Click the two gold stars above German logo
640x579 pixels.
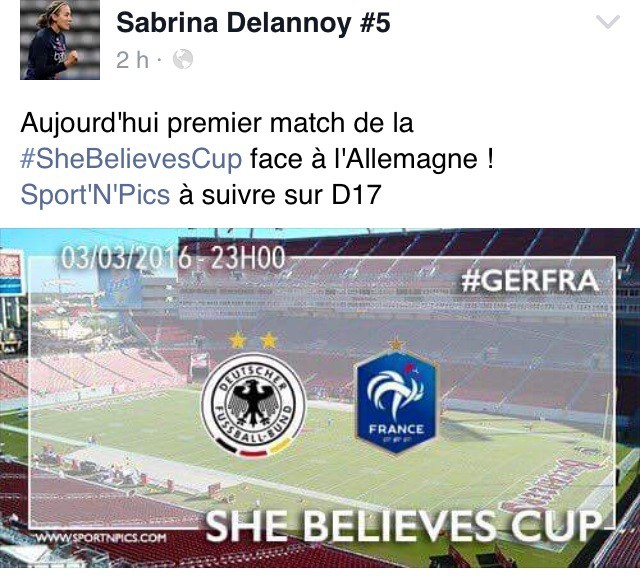(x=253, y=340)
